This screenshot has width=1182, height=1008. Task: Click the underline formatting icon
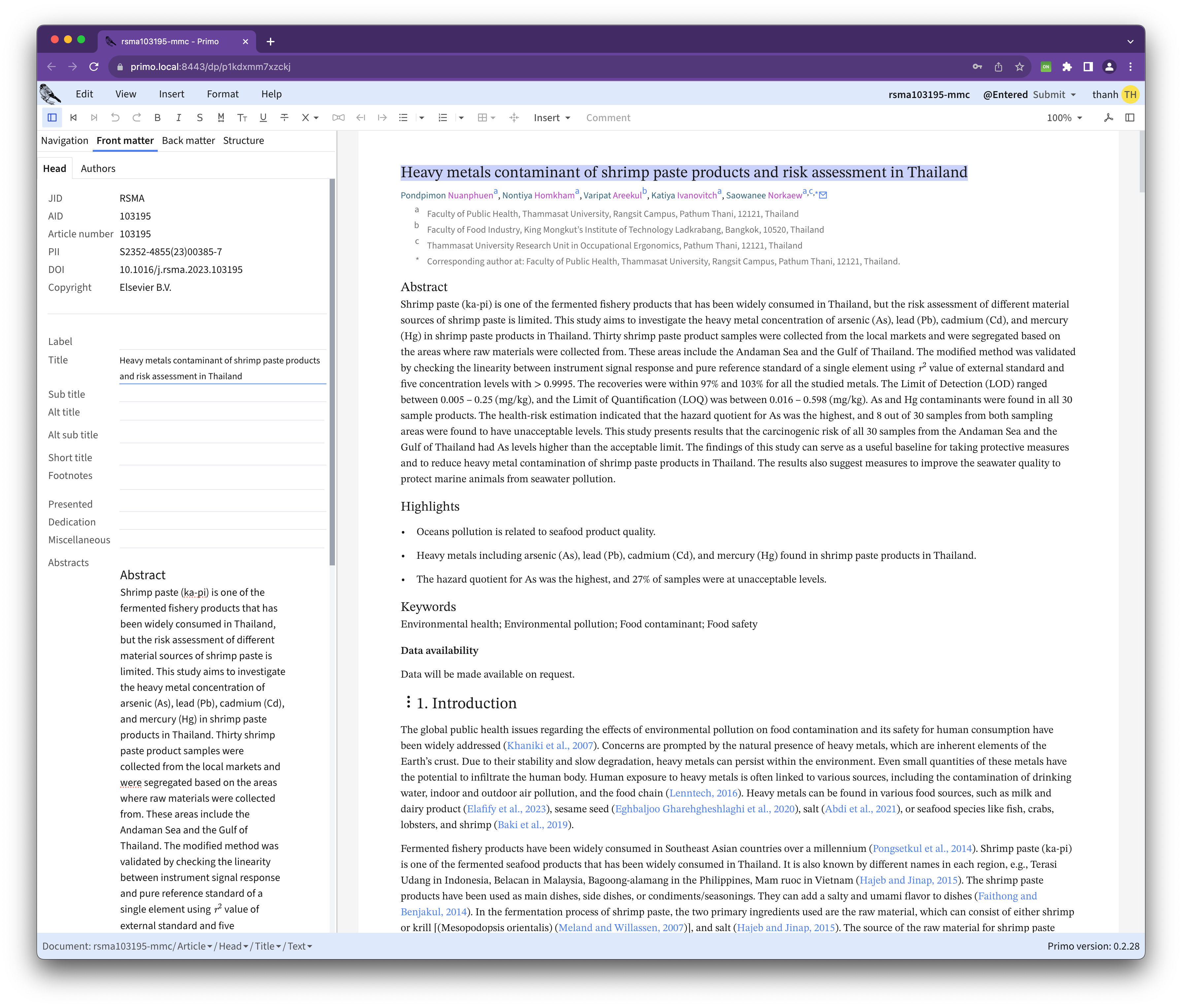[x=263, y=118]
